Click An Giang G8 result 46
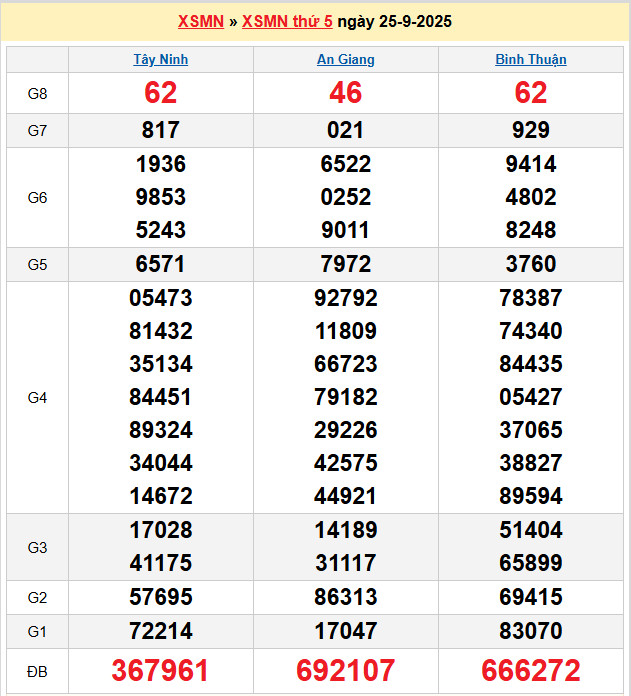The image size is (631, 696). tap(346, 93)
